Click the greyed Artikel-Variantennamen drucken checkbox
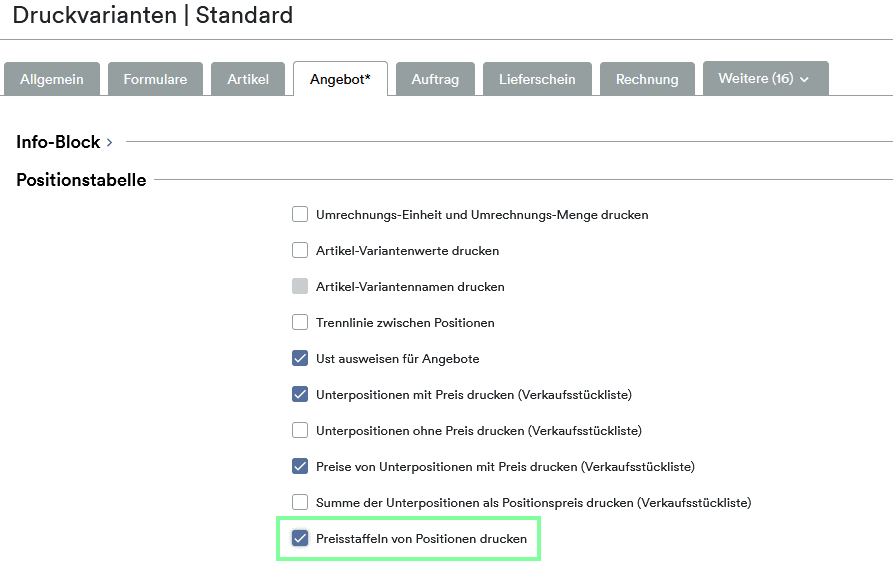The image size is (893, 565). point(300,286)
